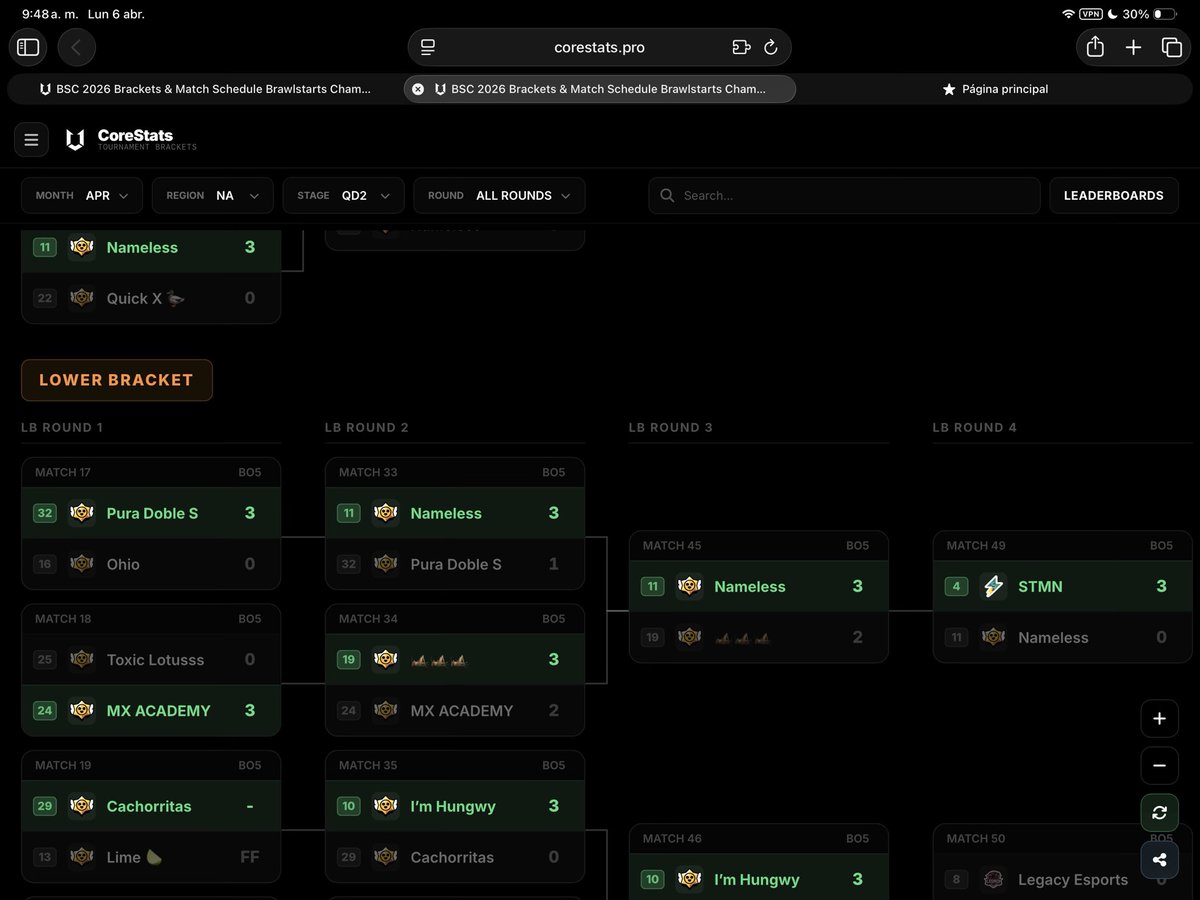
Task: Select Nameless team in Match 33
Action: click(455, 513)
